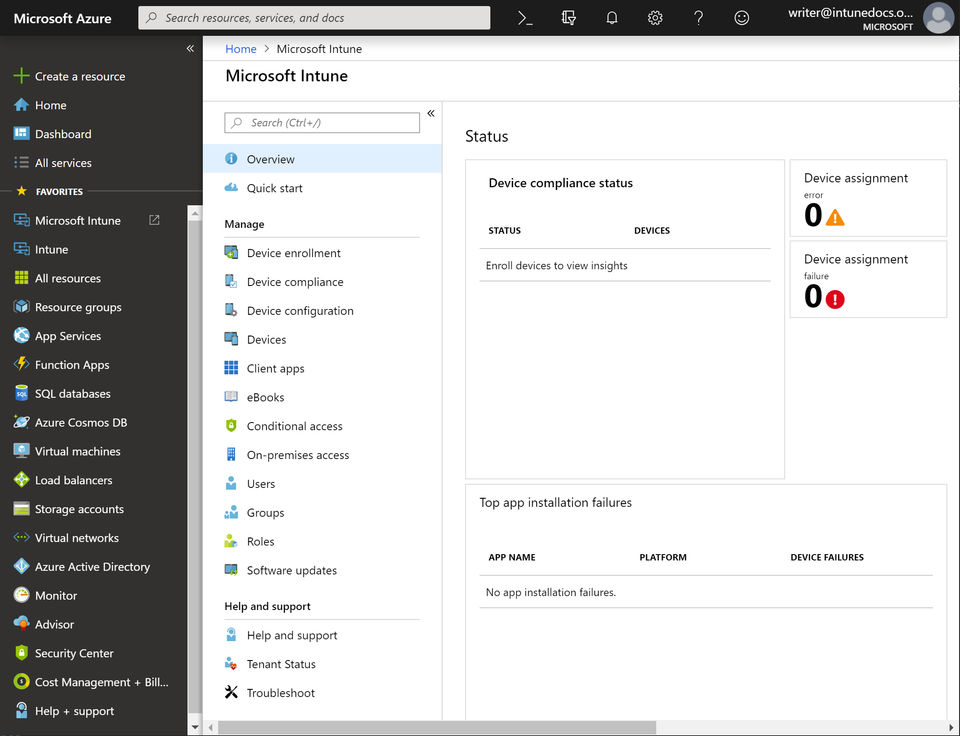Select Conditional access menu item
The height and width of the screenshot is (736, 960).
pos(294,426)
